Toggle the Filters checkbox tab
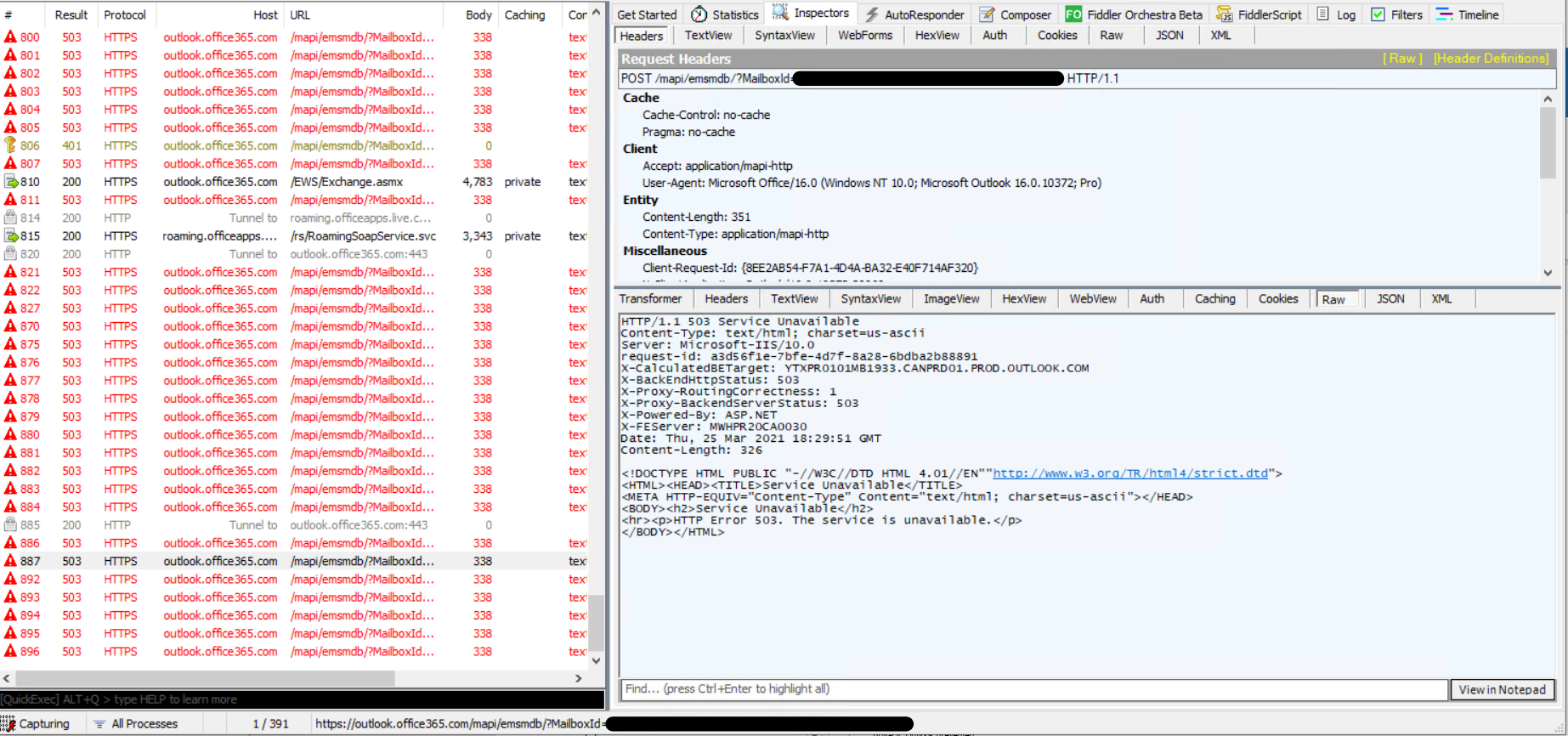Viewport: 1568px width, 736px height. 1378,14
